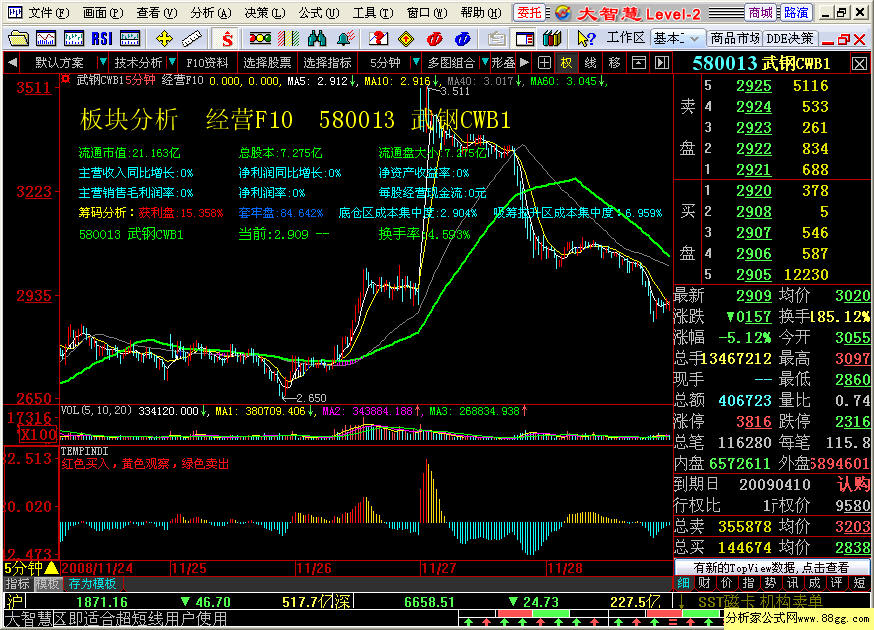Click the F10资料 button
Viewport: 874px width, 630px height.
point(207,62)
